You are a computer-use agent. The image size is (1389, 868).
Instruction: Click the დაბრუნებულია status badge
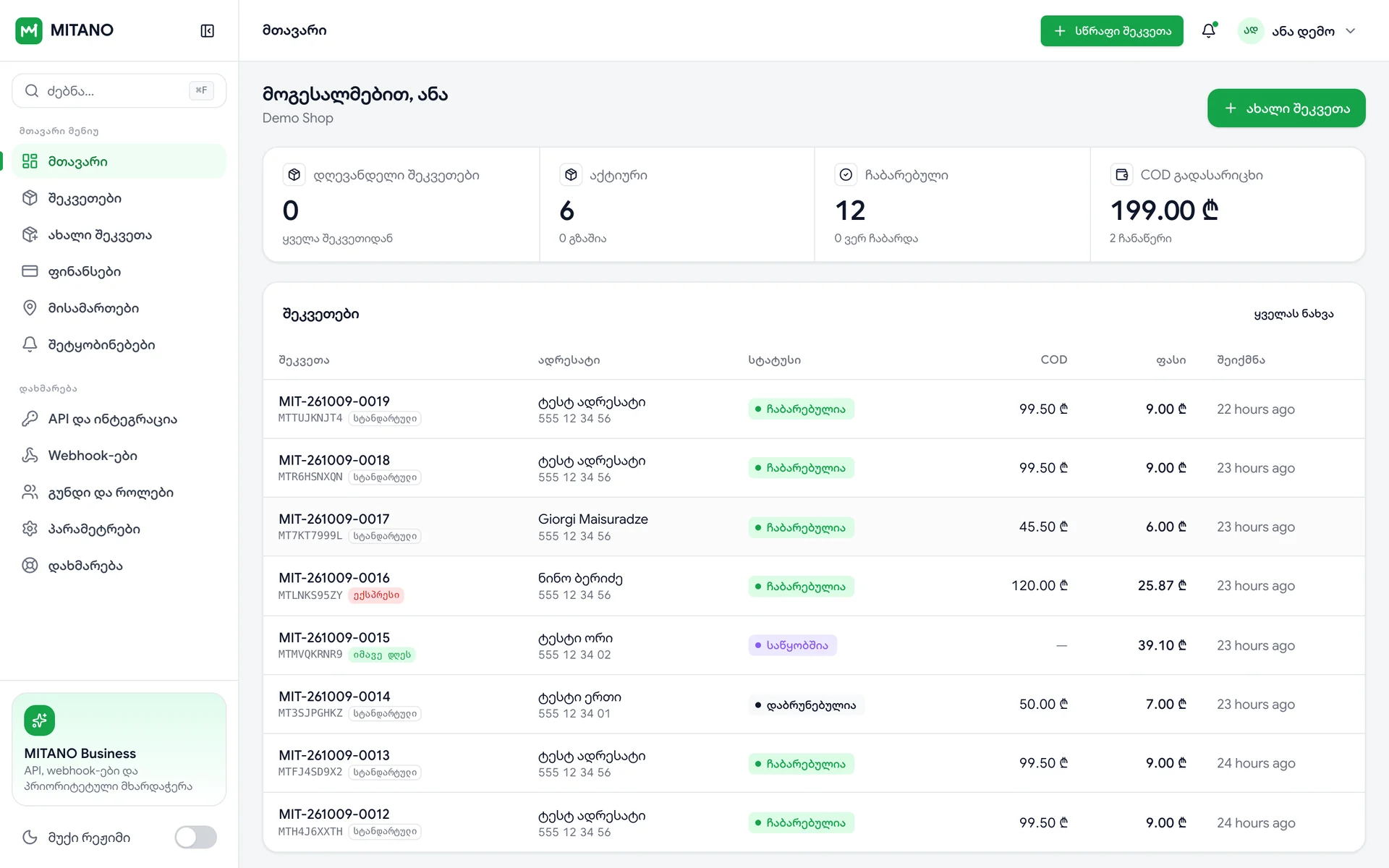point(806,705)
